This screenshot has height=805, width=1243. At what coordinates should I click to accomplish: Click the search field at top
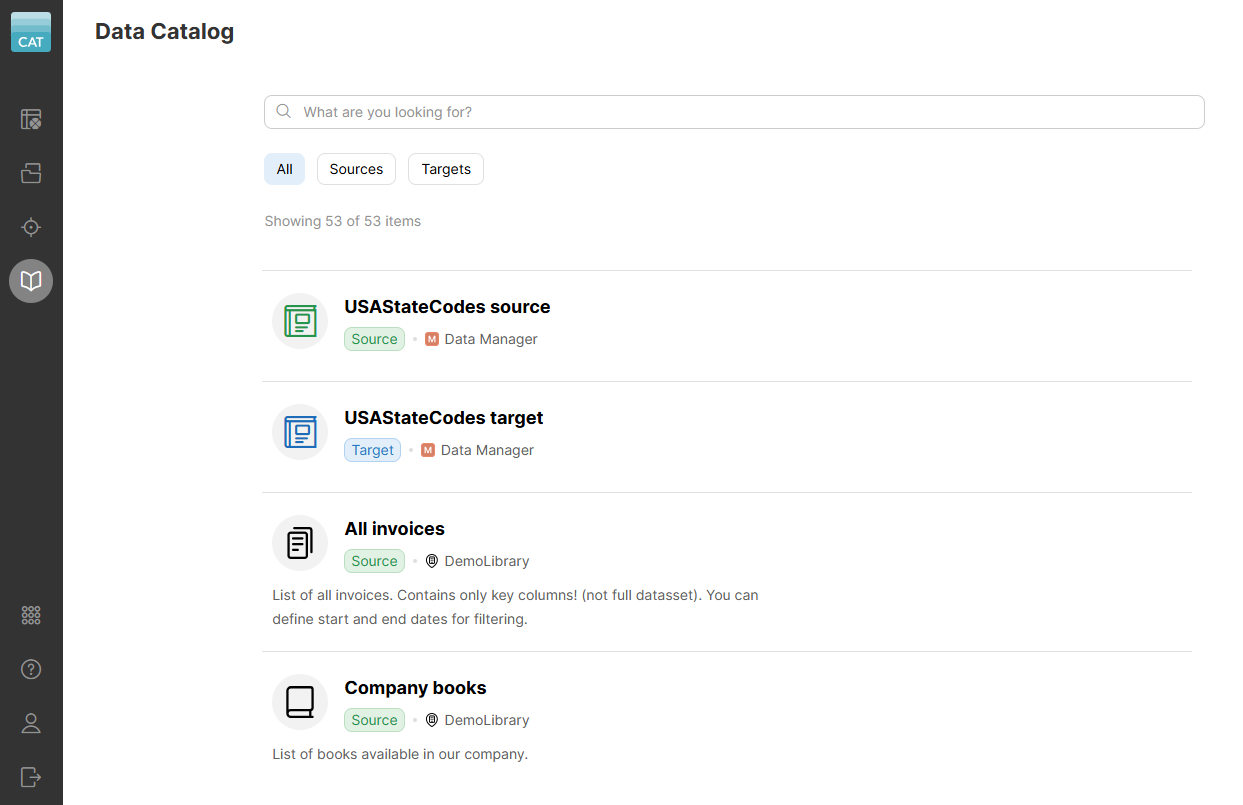point(733,112)
